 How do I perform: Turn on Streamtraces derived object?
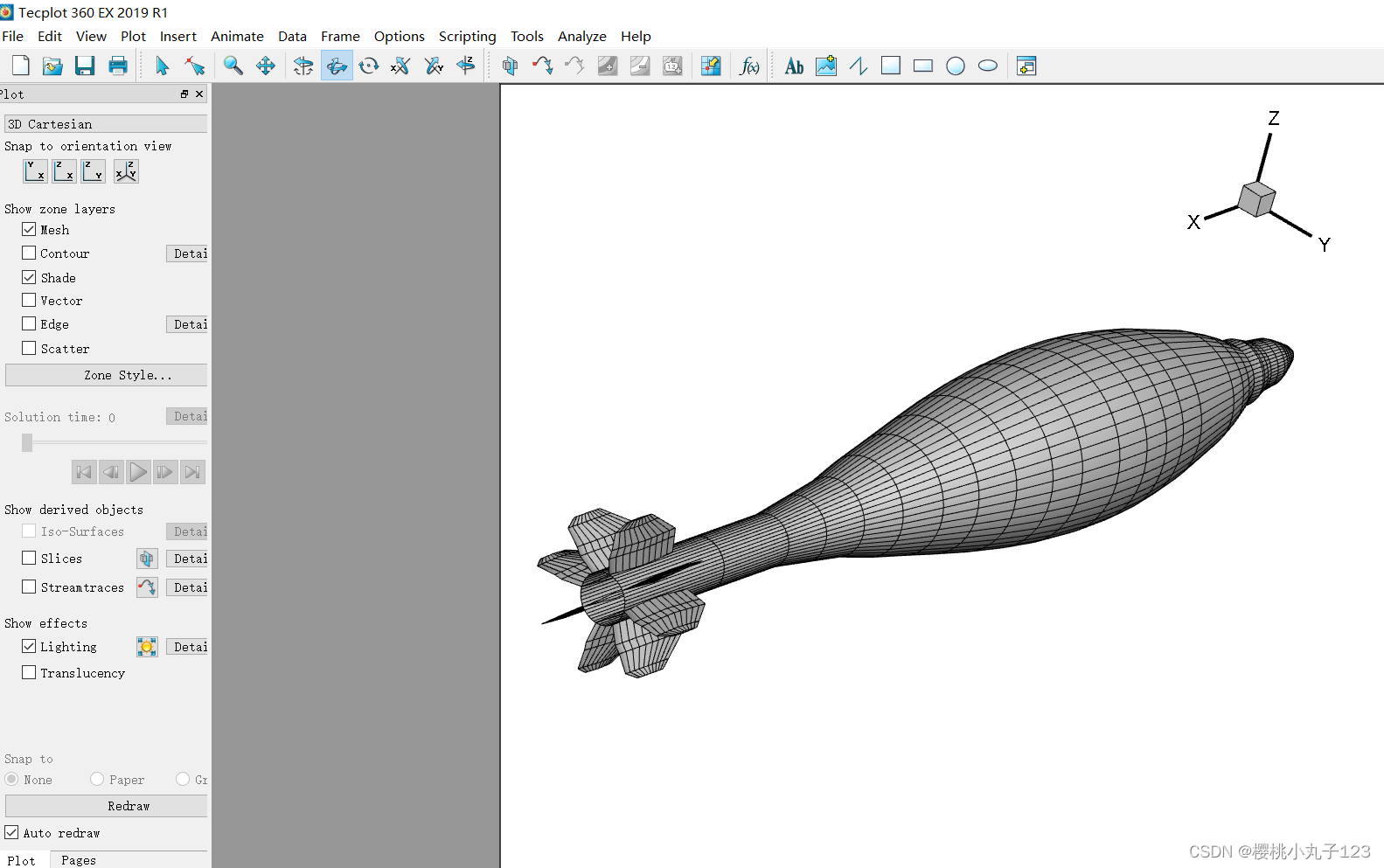(x=29, y=587)
